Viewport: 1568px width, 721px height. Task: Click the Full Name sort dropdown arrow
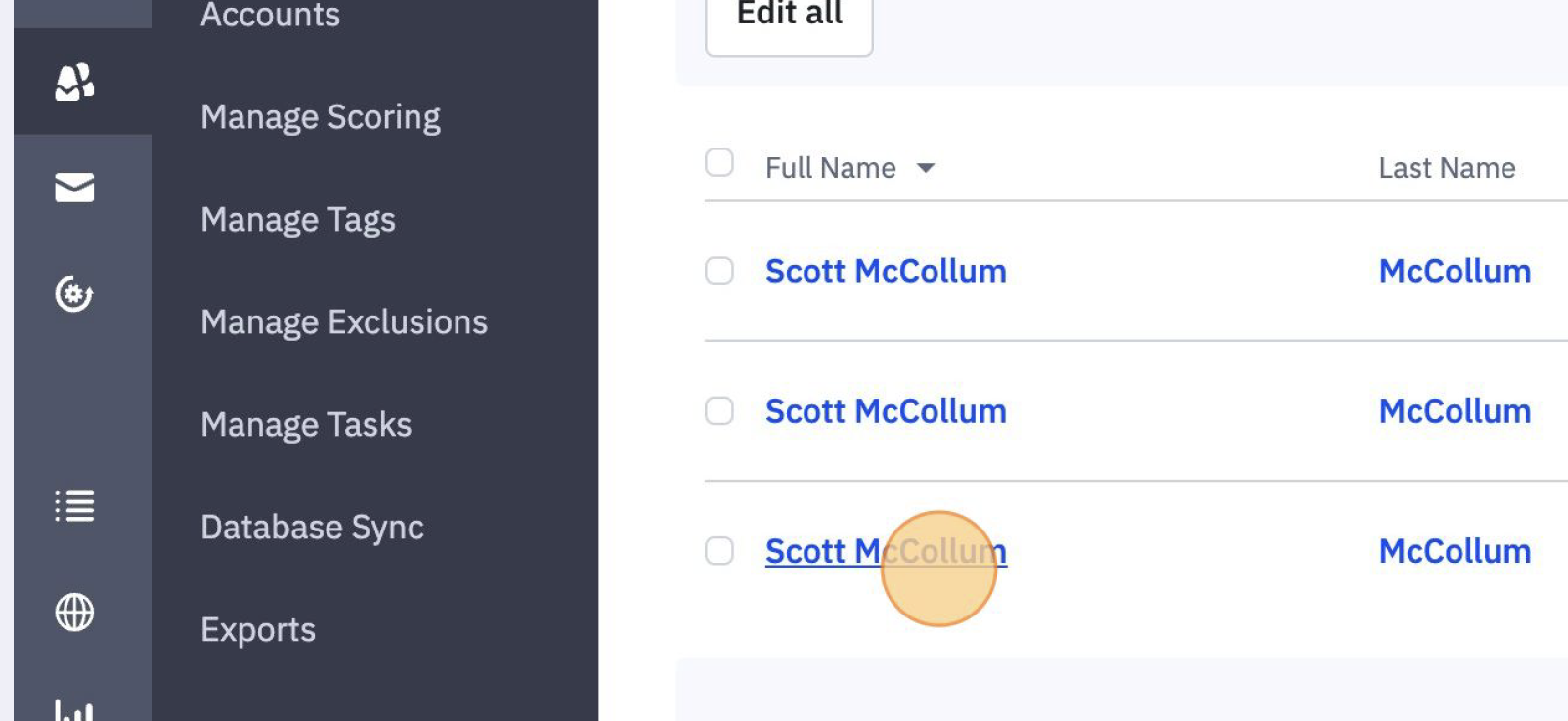coord(926,168)
